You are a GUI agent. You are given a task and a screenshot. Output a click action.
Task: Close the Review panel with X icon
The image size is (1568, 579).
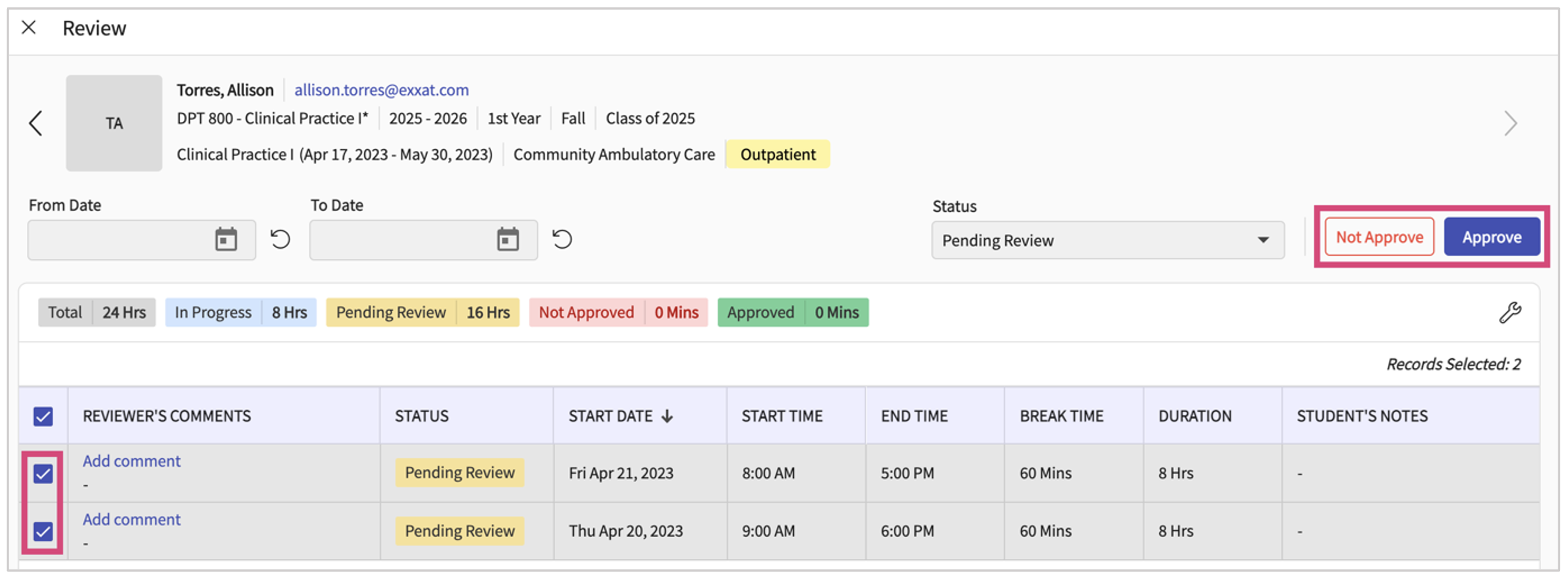click(x=29, y=27)
